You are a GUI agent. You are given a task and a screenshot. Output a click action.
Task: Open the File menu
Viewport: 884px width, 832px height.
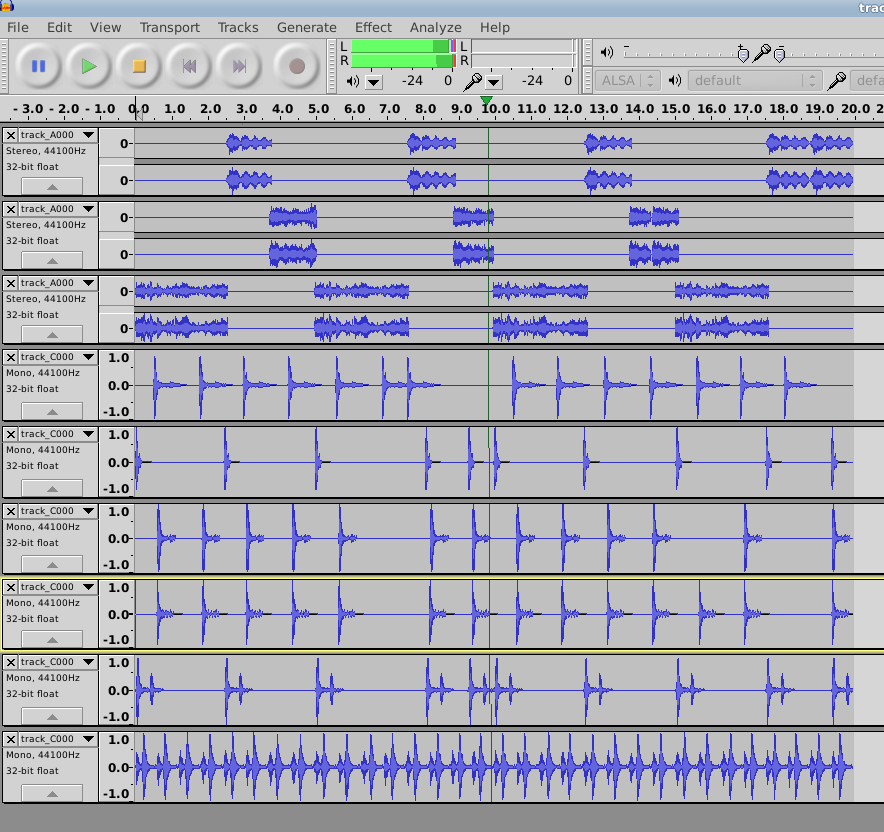[17, 28]
